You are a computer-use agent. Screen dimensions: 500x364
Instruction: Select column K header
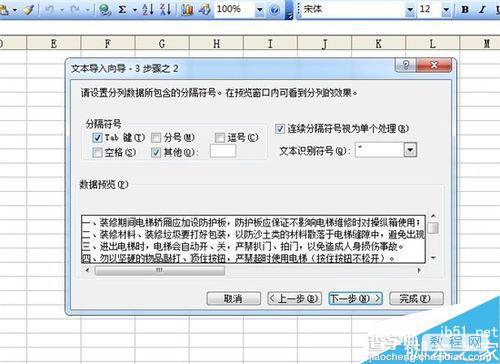tap(379, 43)
